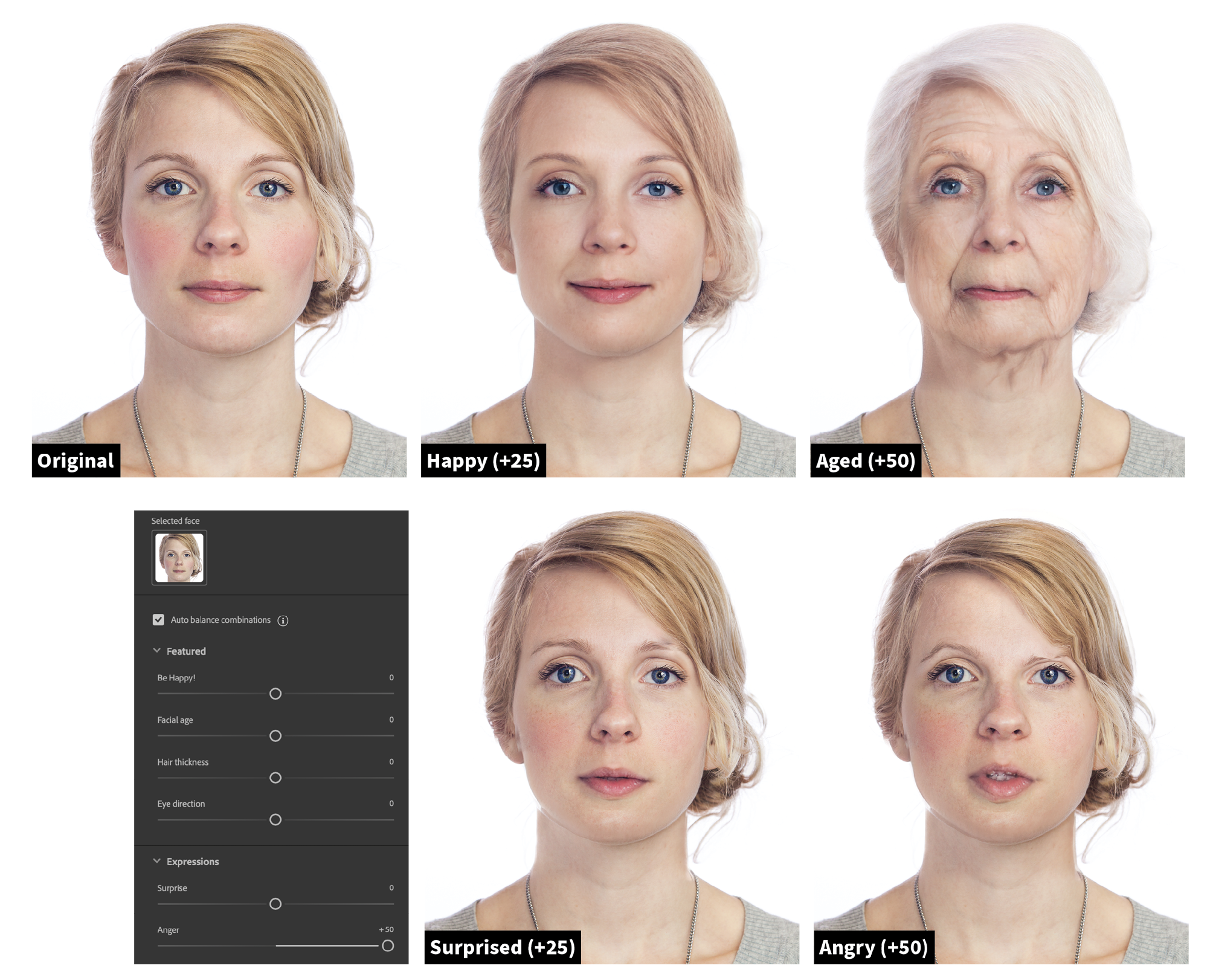The height and width of the screenshot is (980, 1213).
Task: Click the Auto balance combinations text label
Action: click(x=220, y=620)
